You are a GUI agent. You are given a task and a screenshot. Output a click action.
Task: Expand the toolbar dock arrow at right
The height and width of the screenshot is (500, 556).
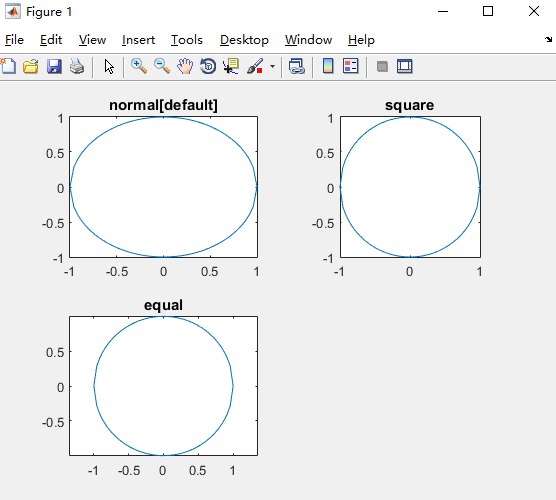549,39
